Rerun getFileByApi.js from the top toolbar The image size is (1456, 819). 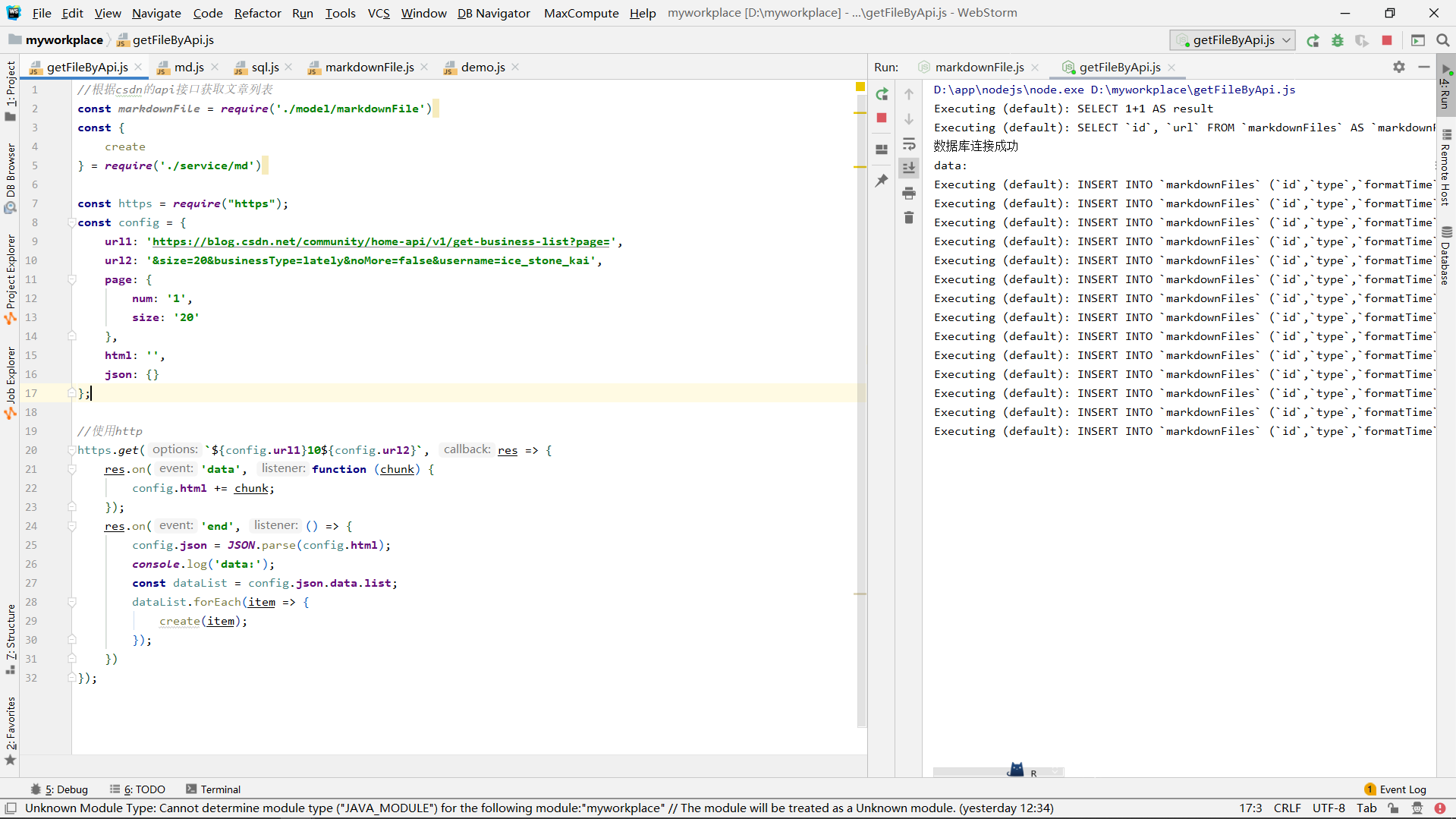[x=1313, y=40]
